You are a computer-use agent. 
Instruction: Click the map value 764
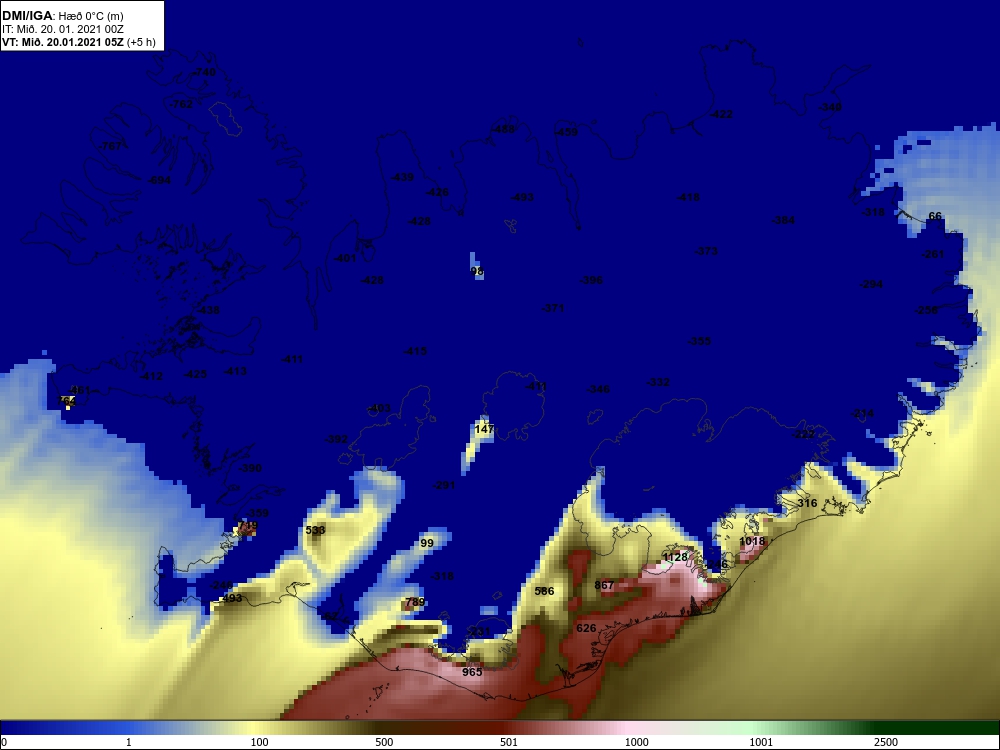66,401
